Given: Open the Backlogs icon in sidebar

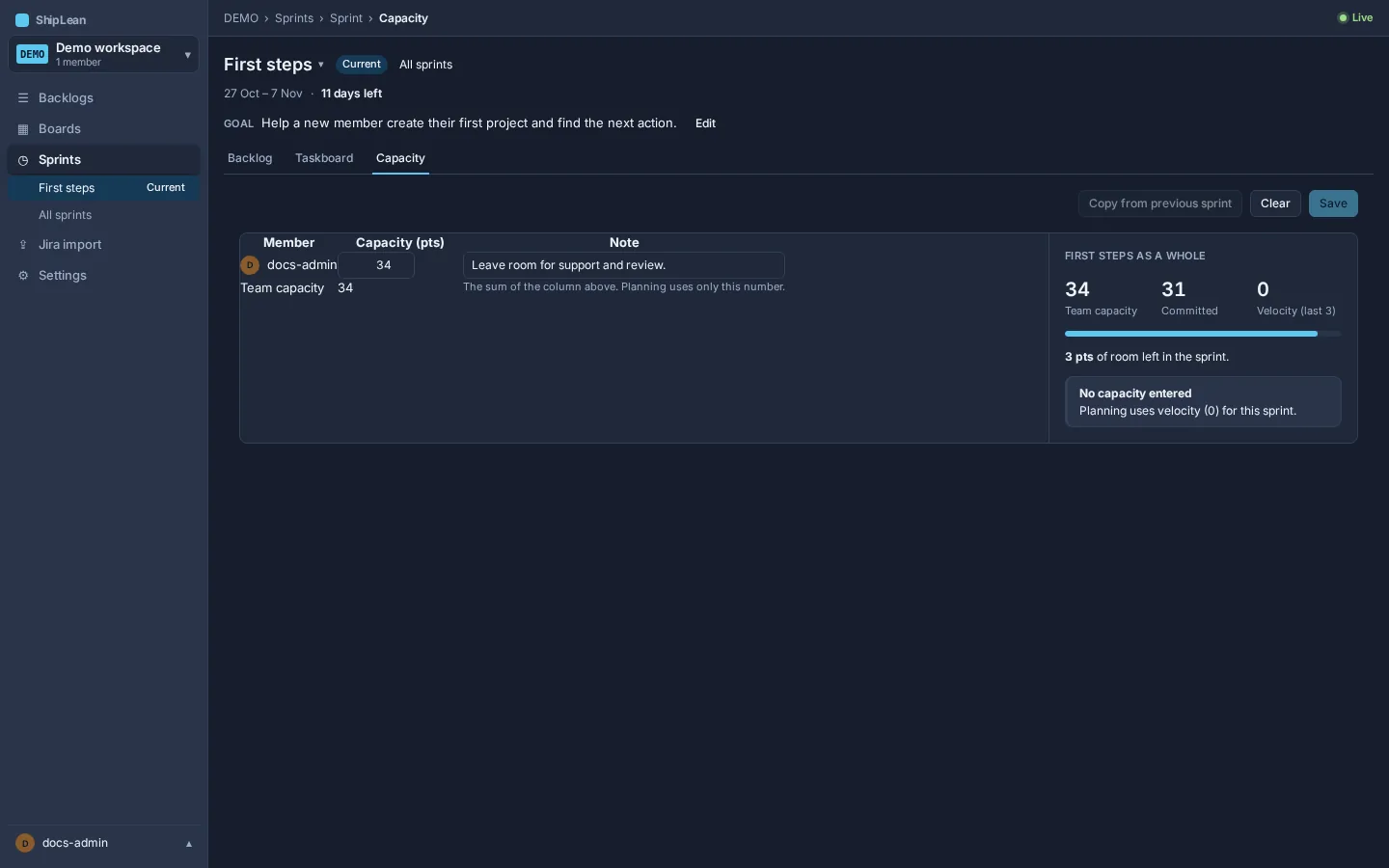Looking at the screenshot, I should [23, 98].
